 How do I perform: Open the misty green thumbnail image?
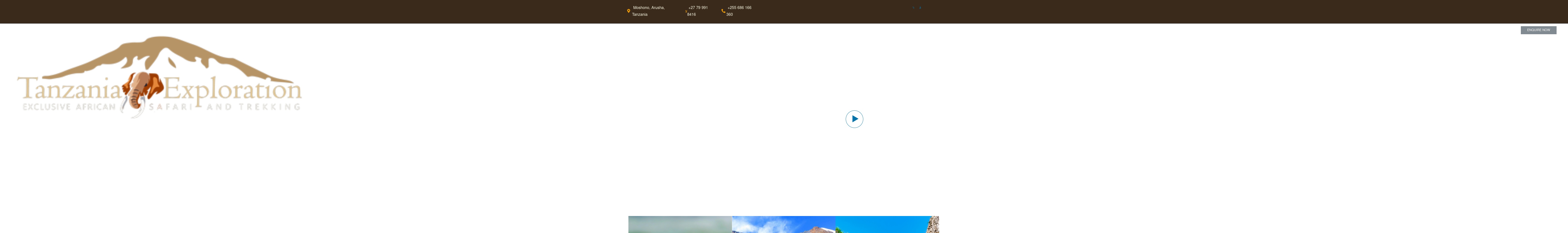[680, 225]
